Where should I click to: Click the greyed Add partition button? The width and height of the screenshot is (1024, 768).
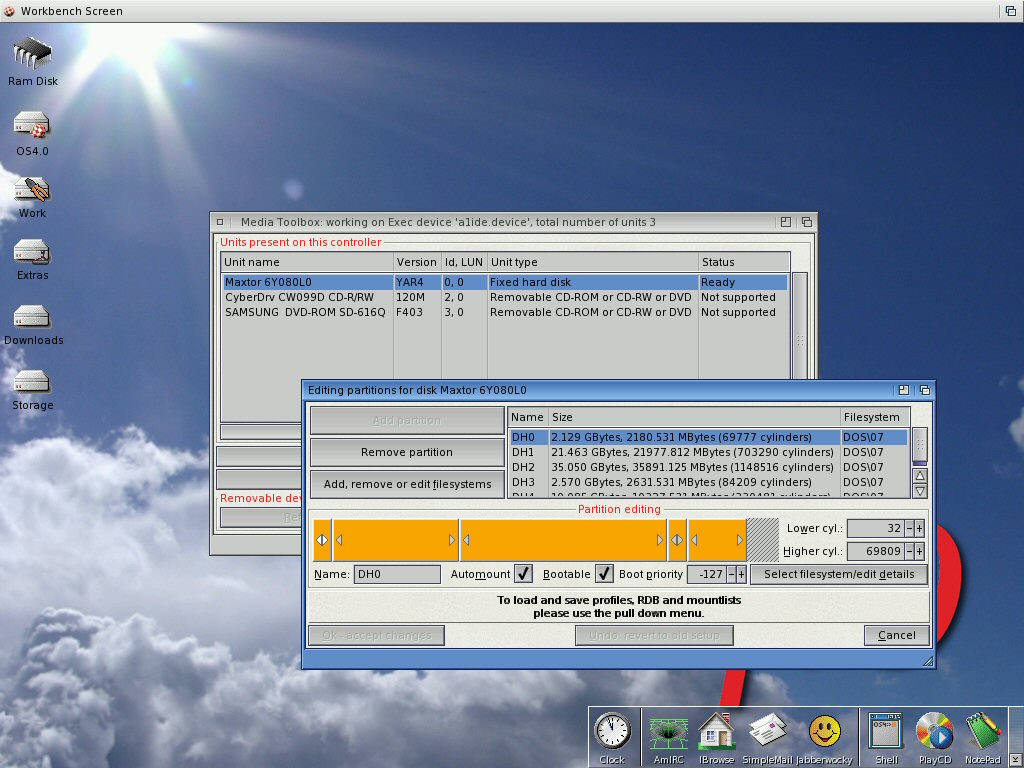tap(407, 421)
